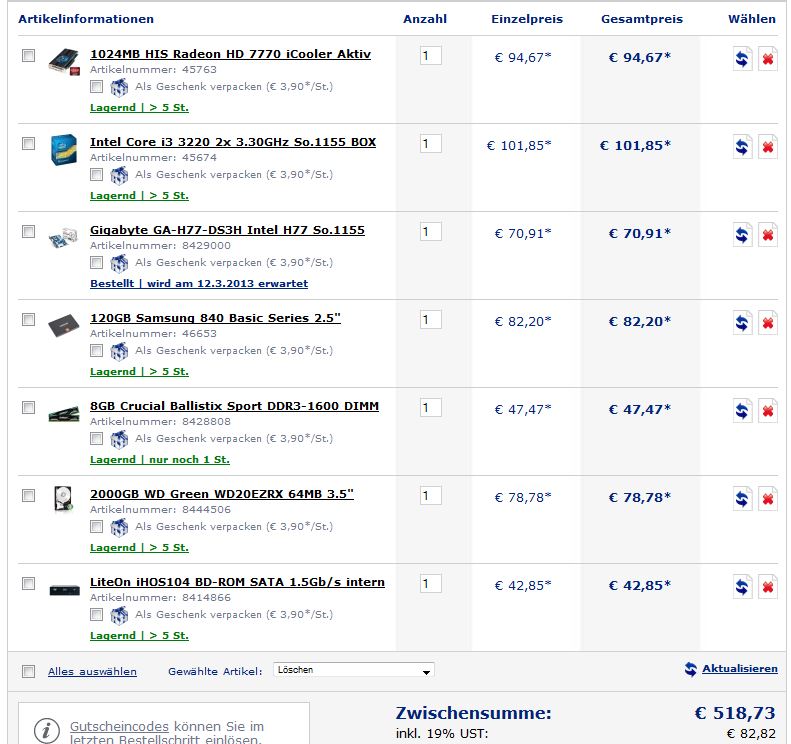Enable gift wrapping for Intel Core i3

tap(96, 175)
